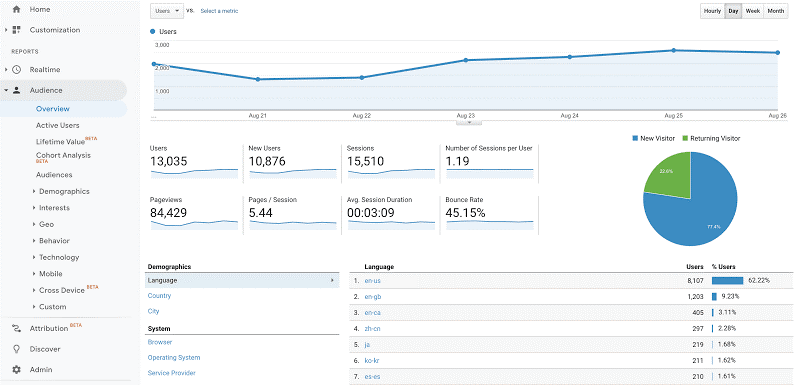Viewport: 796px width, 385px height.
Task: Switch chart granularity to Hourly
Action: (x=712, y=11)
